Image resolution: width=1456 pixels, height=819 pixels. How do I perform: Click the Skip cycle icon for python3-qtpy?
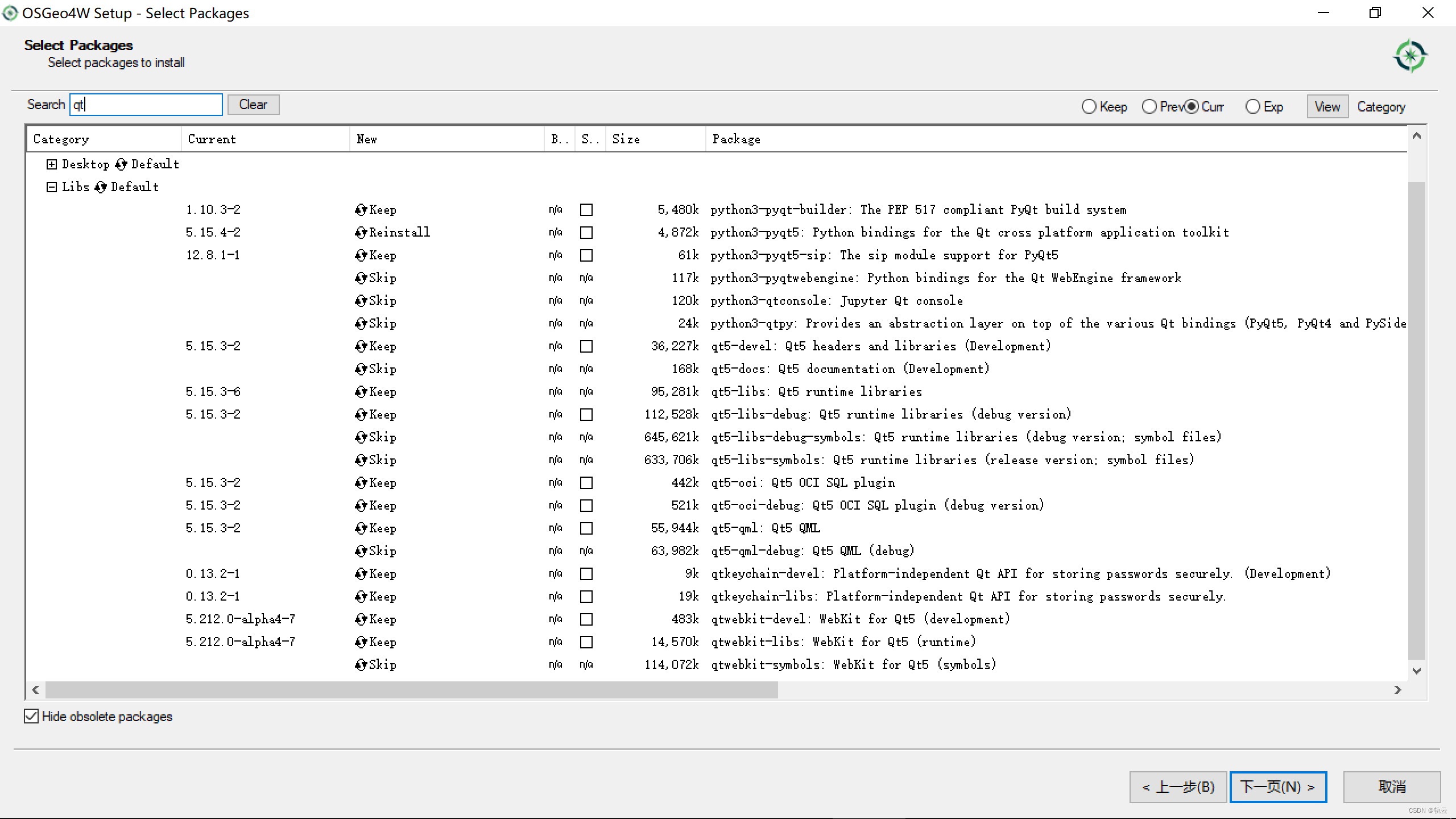361,324
